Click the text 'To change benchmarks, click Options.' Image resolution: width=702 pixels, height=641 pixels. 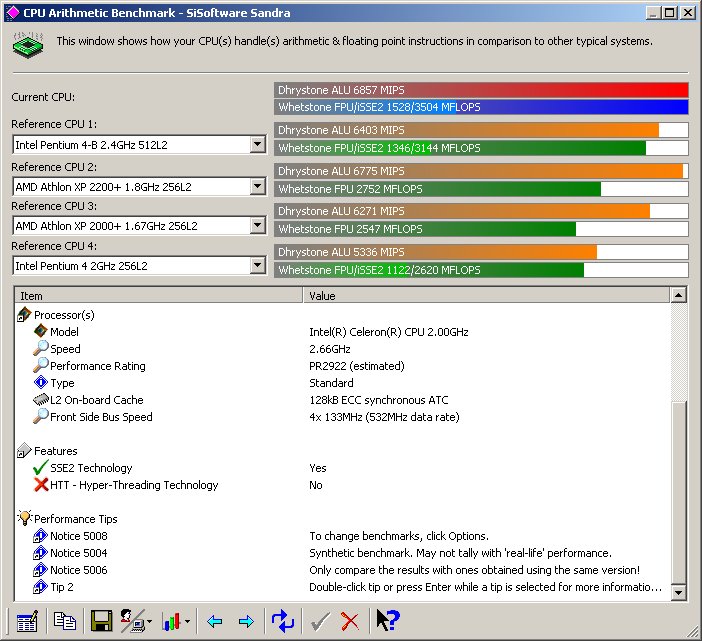coord(399,536)
